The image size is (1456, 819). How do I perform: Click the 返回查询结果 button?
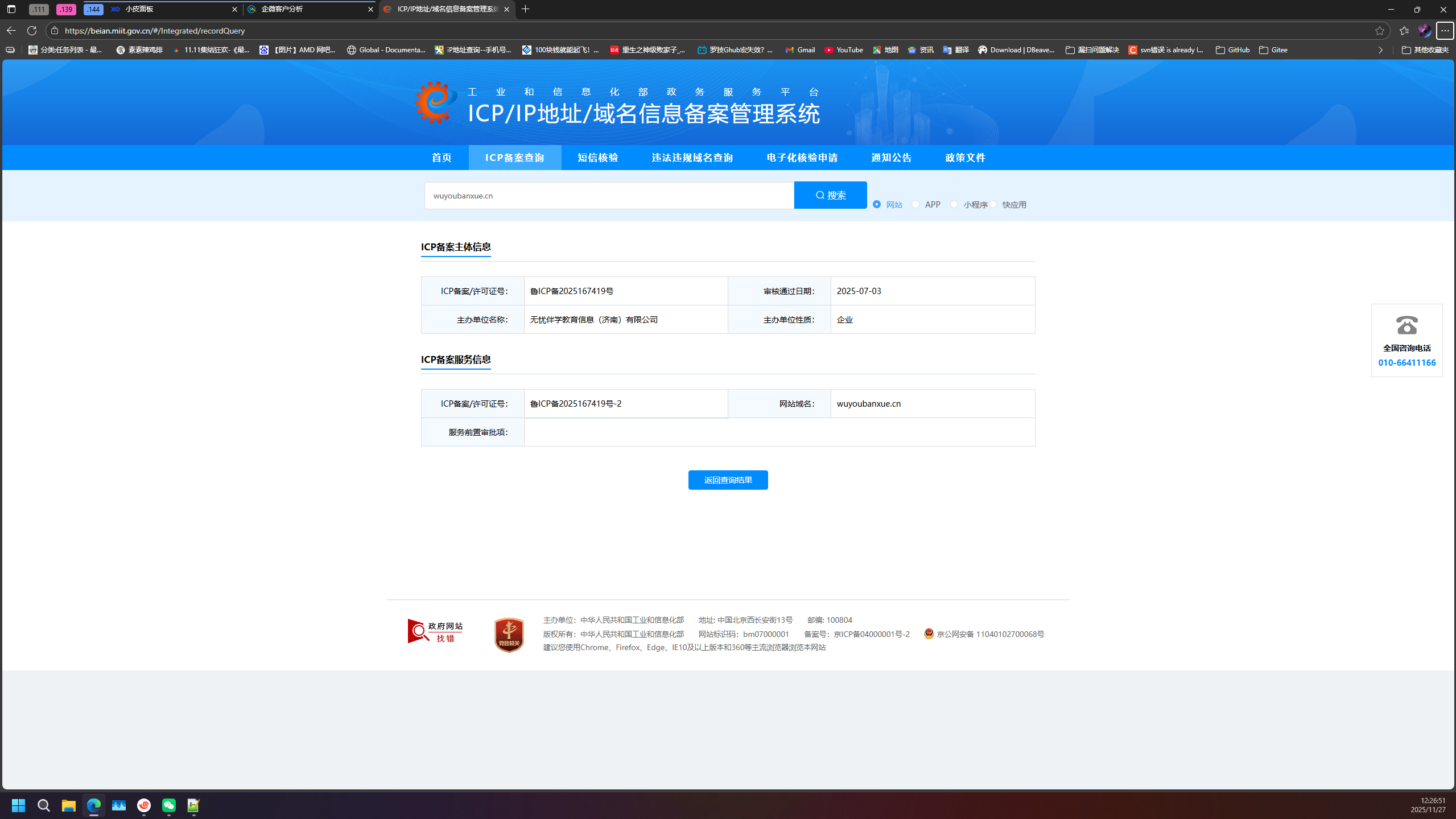click(728, 480)
